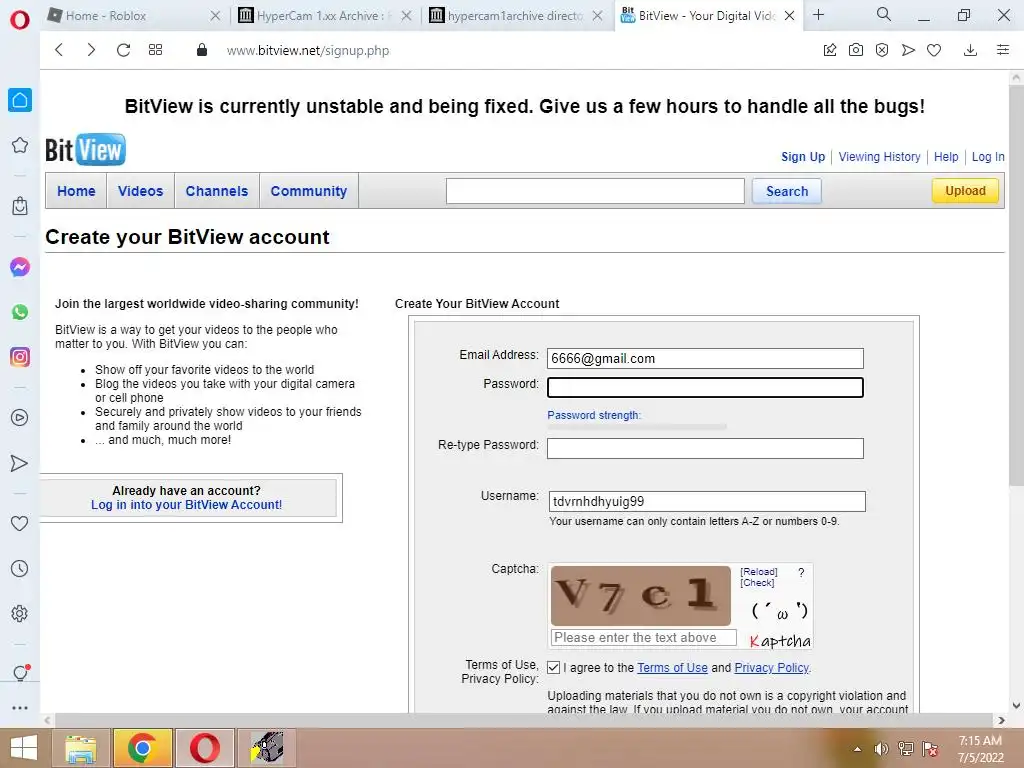Click the vertical page scrollbar
Viewport: 1024px width, 768px height.
click(1016, 285)
